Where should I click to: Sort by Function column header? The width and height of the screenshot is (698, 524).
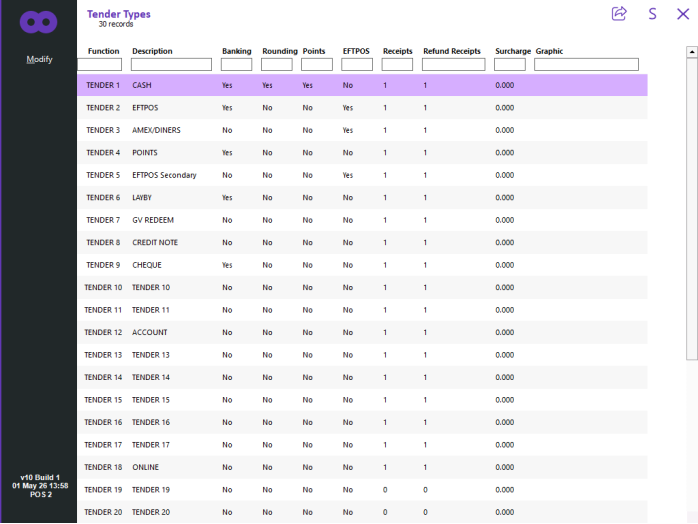(x=103, y=51)
